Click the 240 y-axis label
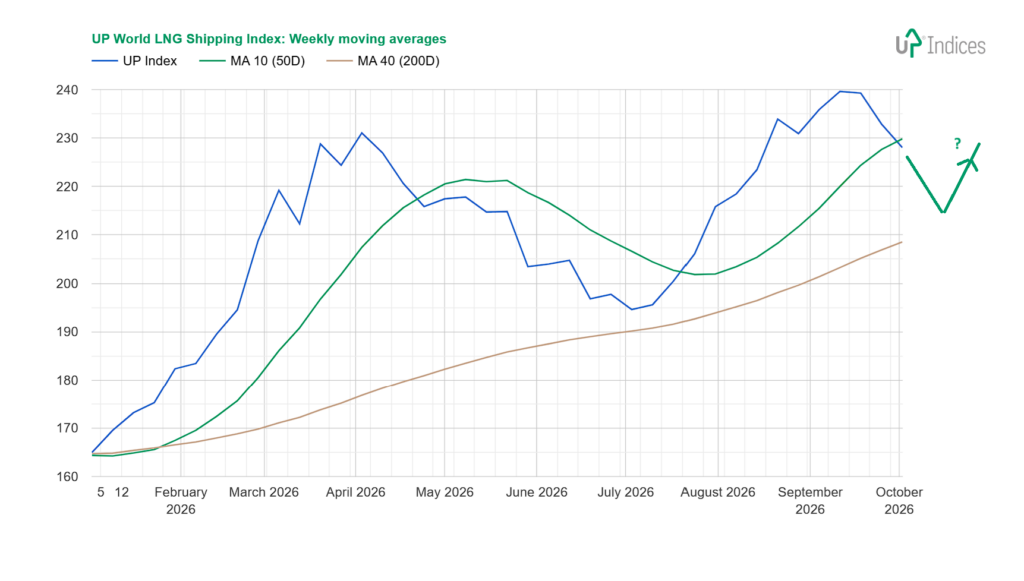This screenshot has width=1024, height=581. click(67, 90)
